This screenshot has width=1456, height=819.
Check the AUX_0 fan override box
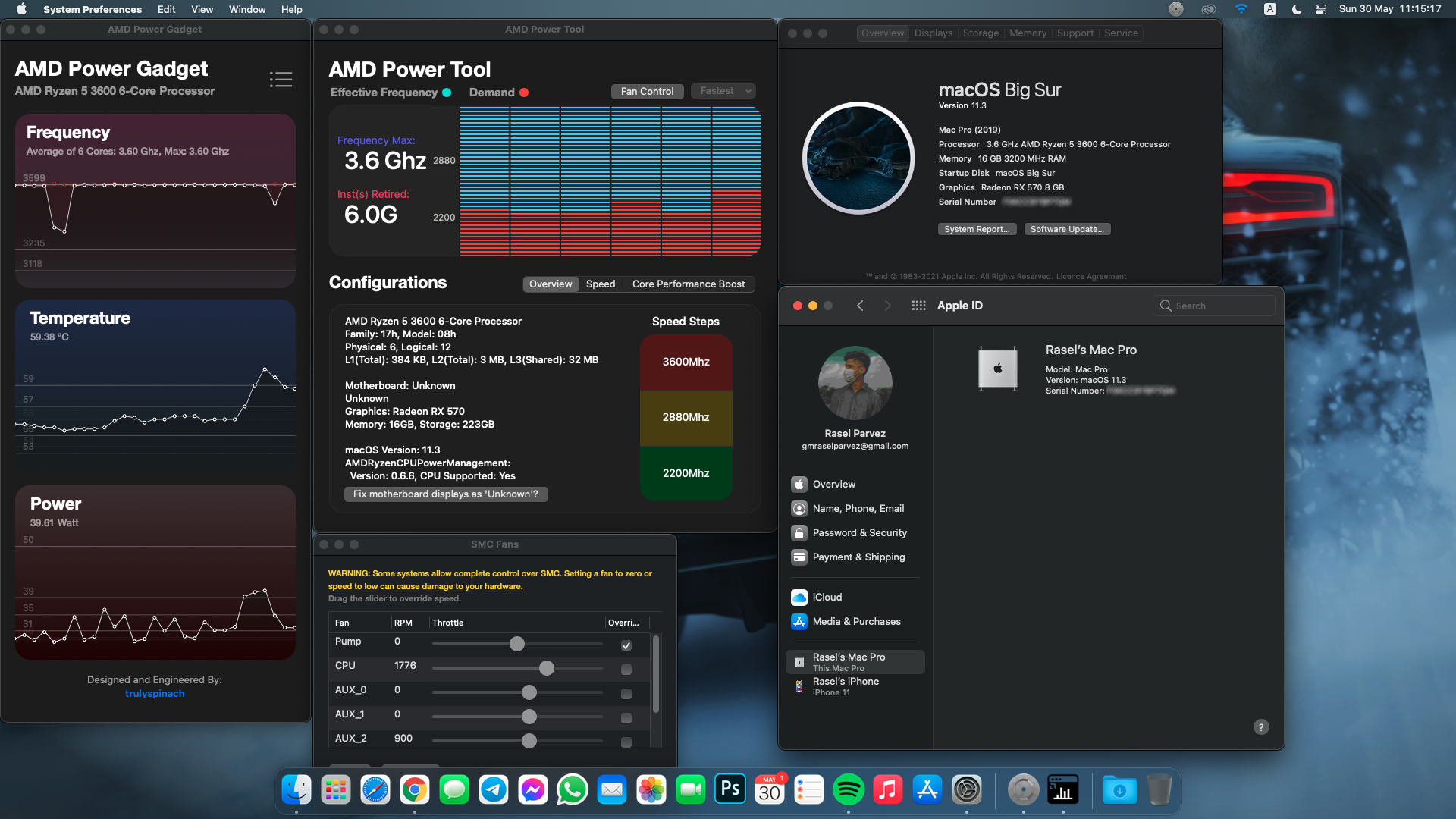(626, 694)
